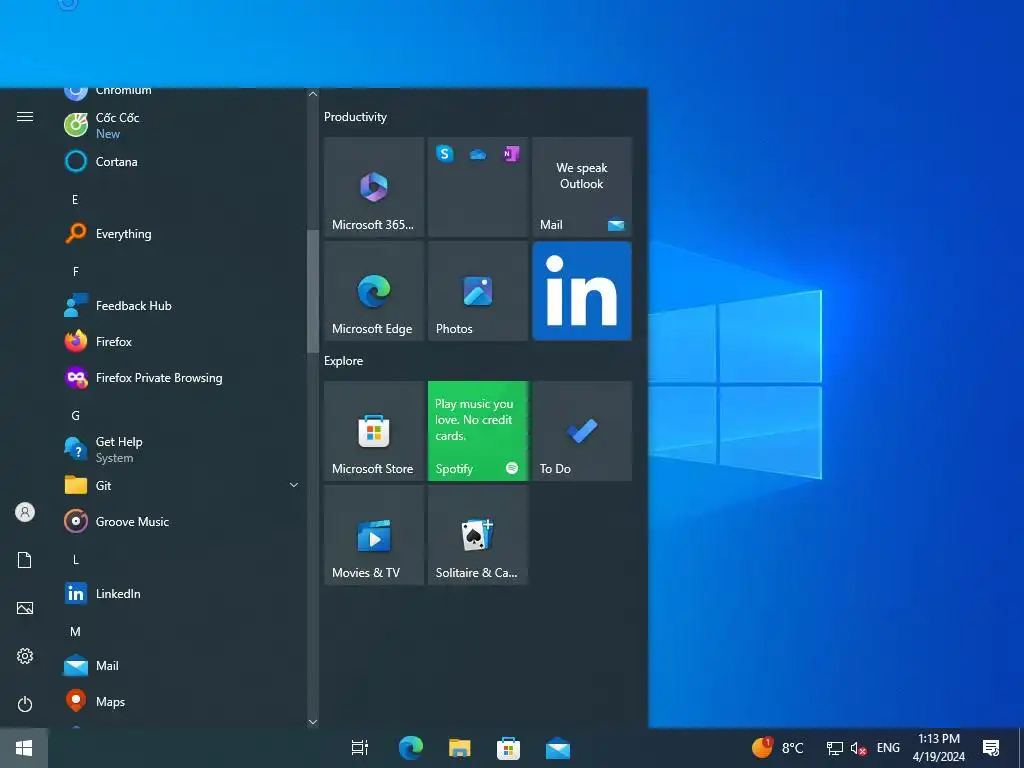Image resolution: width=1024 pixels, height=768 pixels.
Task: Click app list scrollbar up arrow
Action: (x=313, y=94)
